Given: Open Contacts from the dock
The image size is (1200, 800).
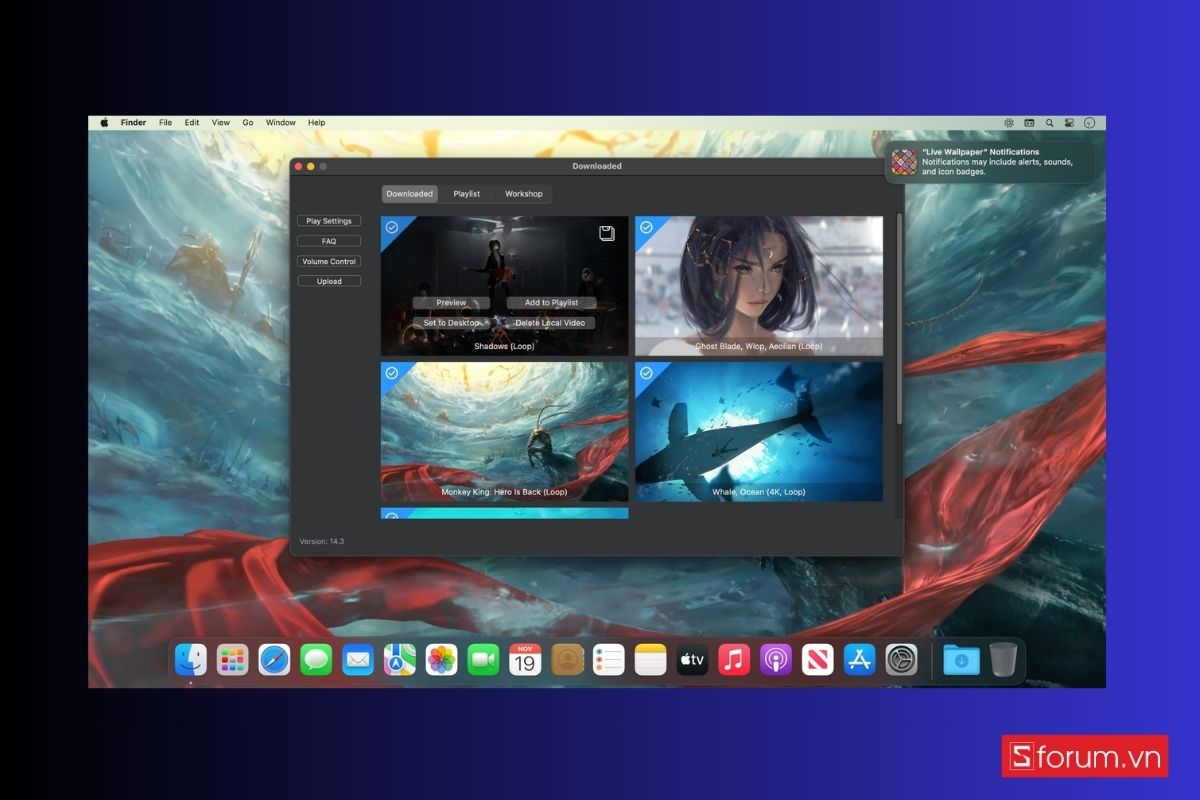Looking at the screenshot, I should (567, 660).
